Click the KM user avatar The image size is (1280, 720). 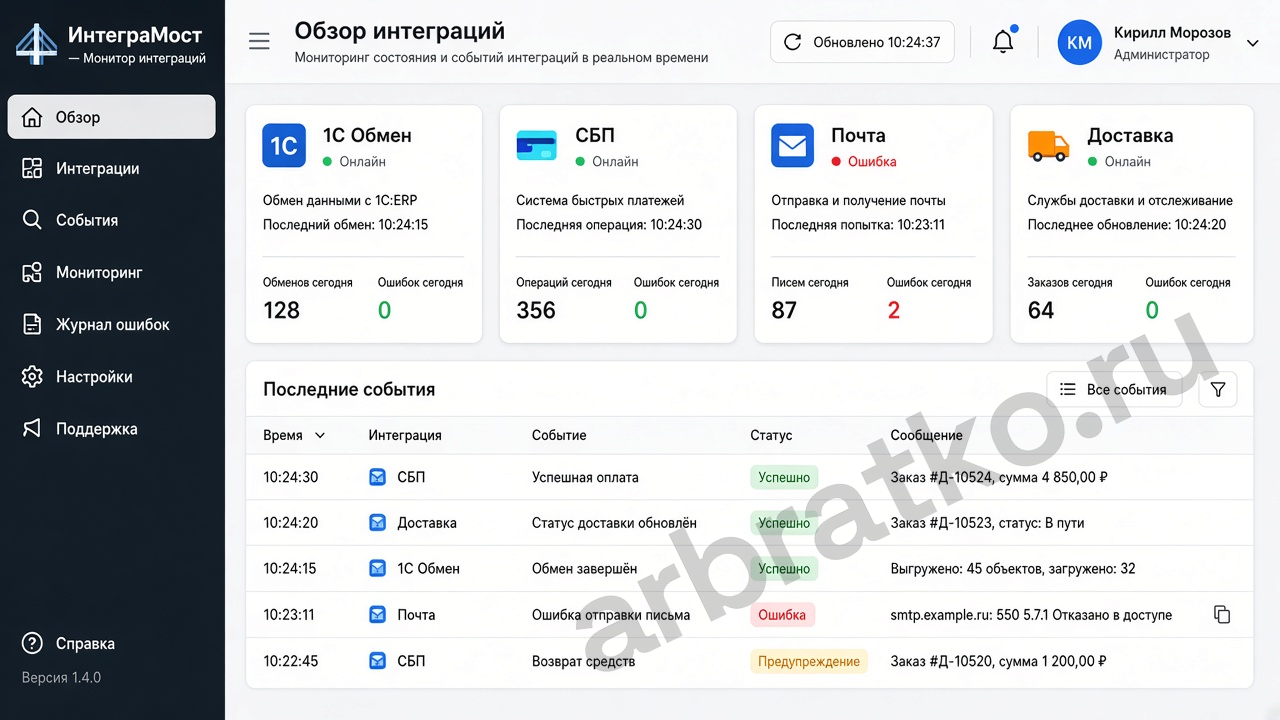tap(1079, 43)
